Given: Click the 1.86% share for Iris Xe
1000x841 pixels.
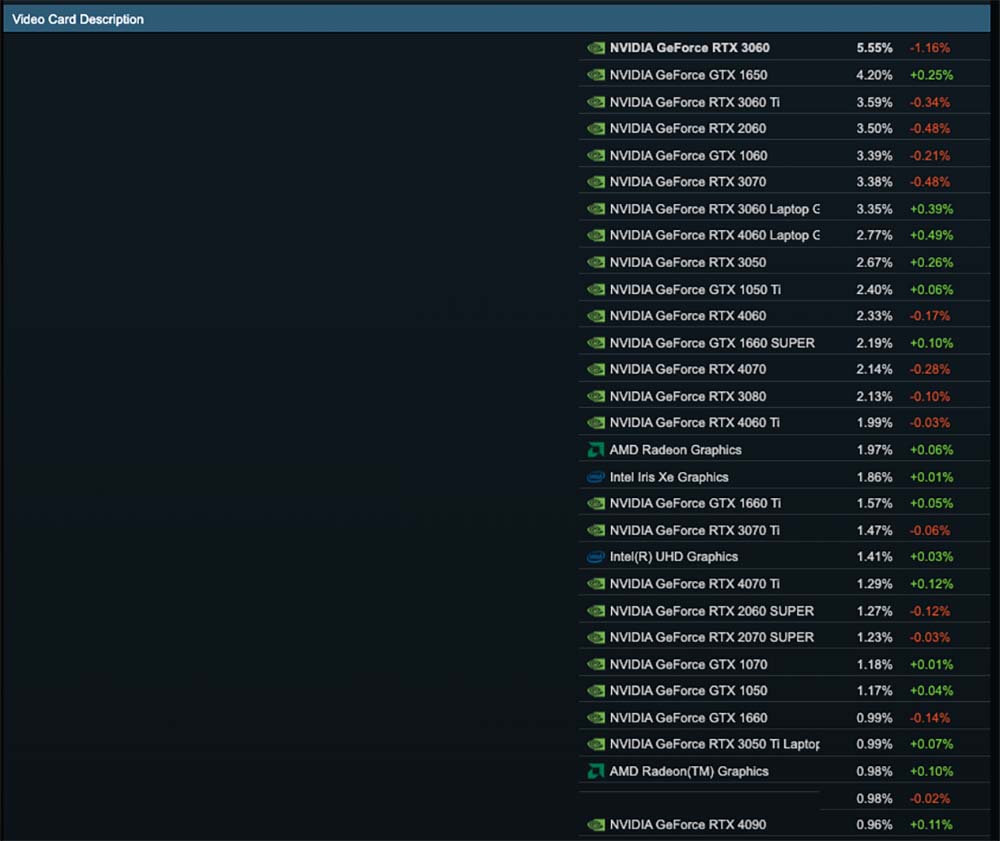Looking at the screenshot, I should pyautogui.click(x=874, y=477).
